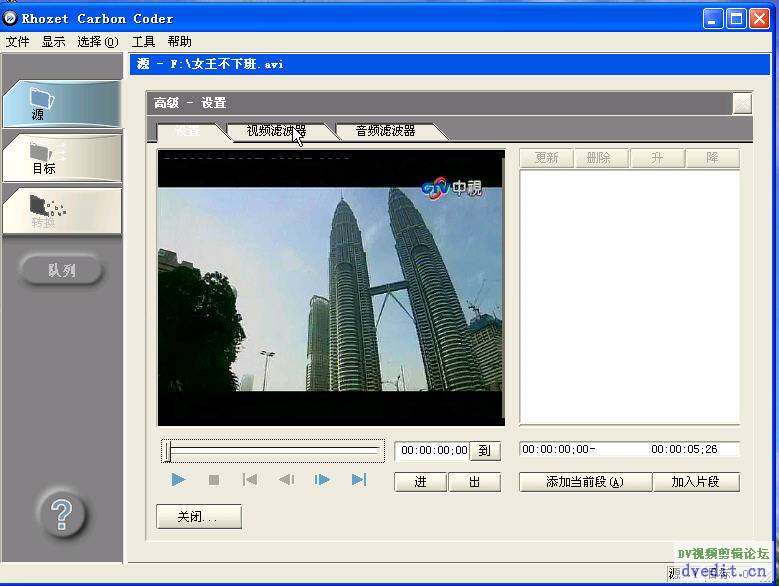779x586 pixels.
Task: Step forward one frame
Action: (322, 480)
